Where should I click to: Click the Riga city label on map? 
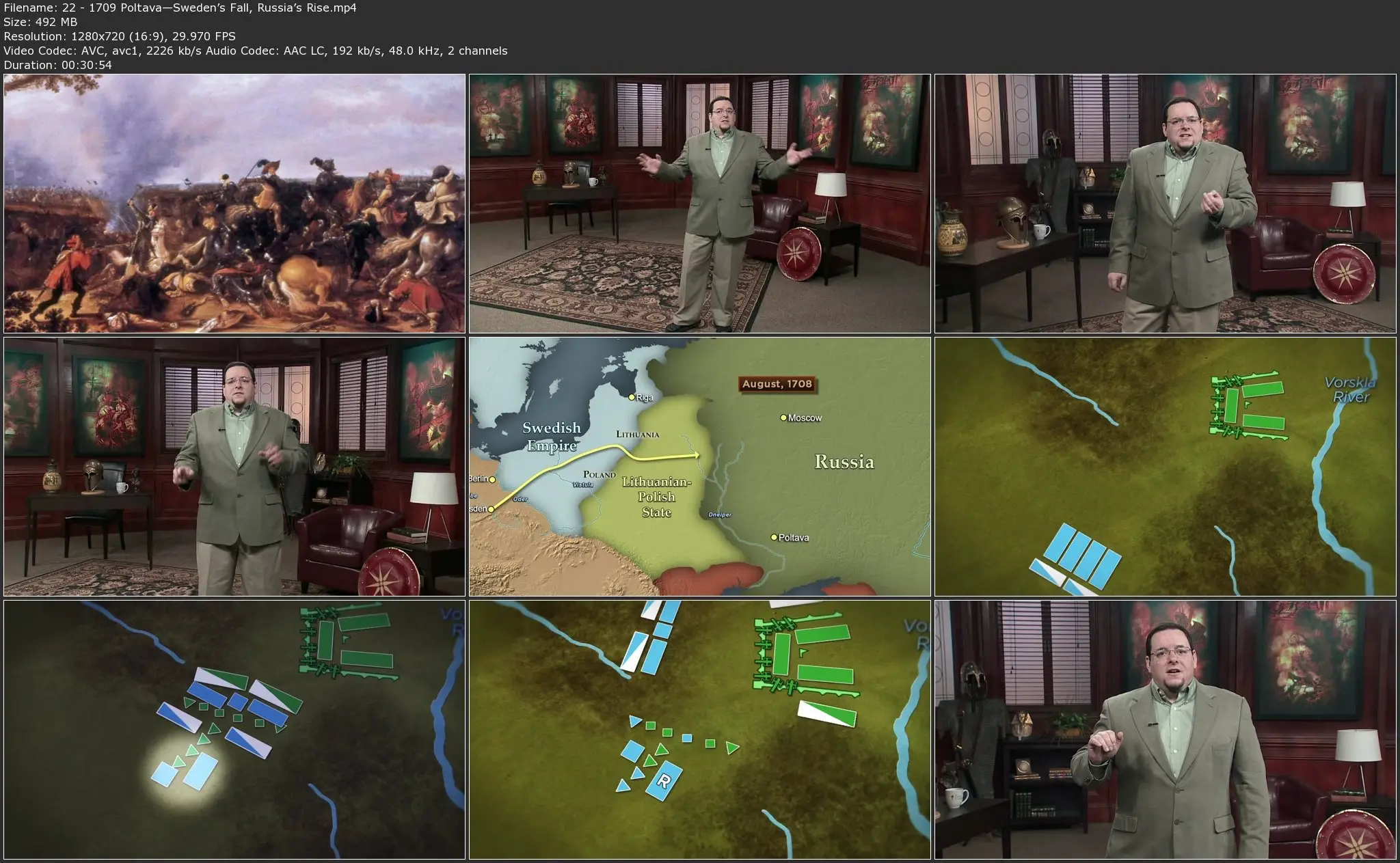click(645, 397)
